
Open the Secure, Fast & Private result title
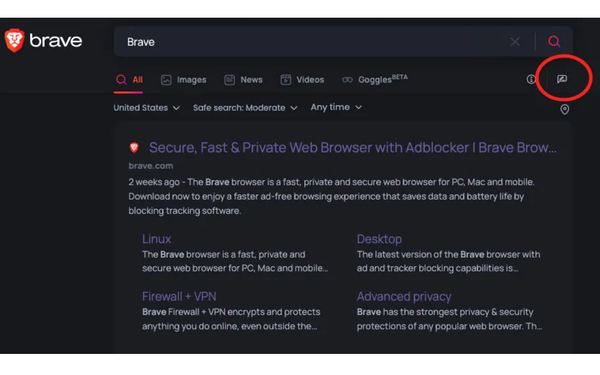(353, 148)
